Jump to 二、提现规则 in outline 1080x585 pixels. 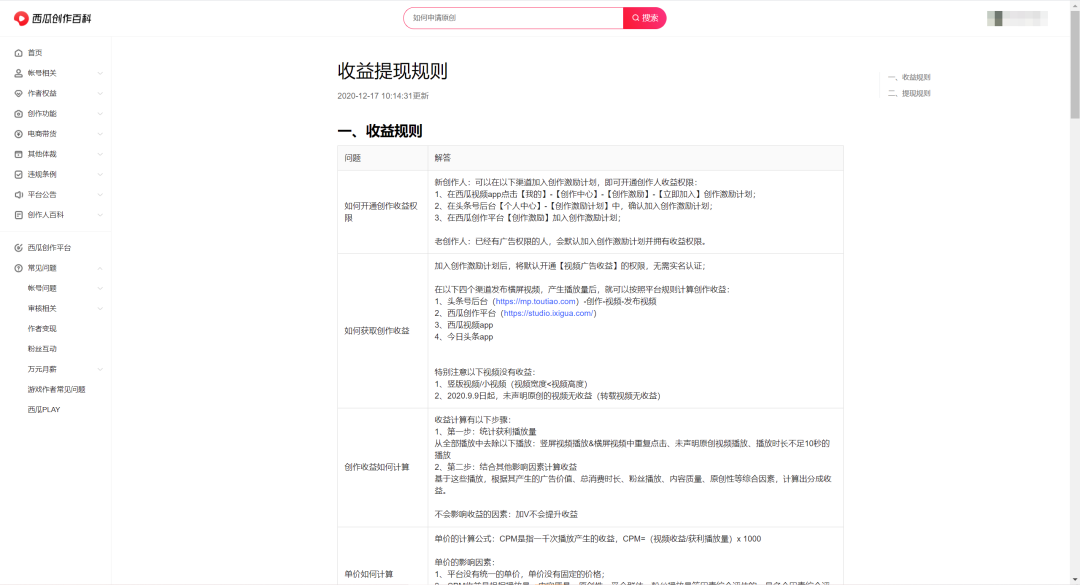tap(909, 94)
